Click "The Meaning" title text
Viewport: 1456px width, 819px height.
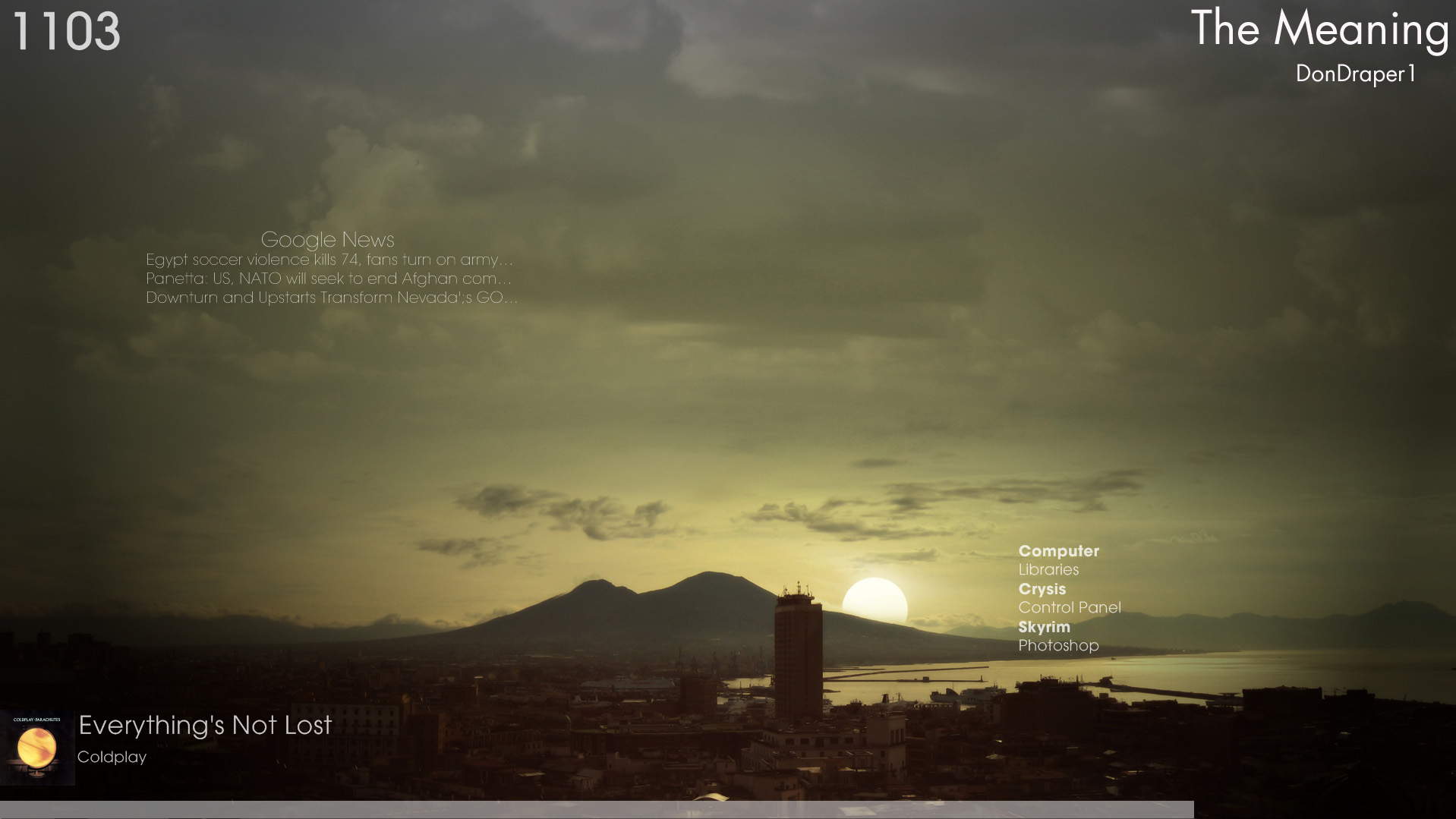pyautogui.click(x=1319, y=29)
